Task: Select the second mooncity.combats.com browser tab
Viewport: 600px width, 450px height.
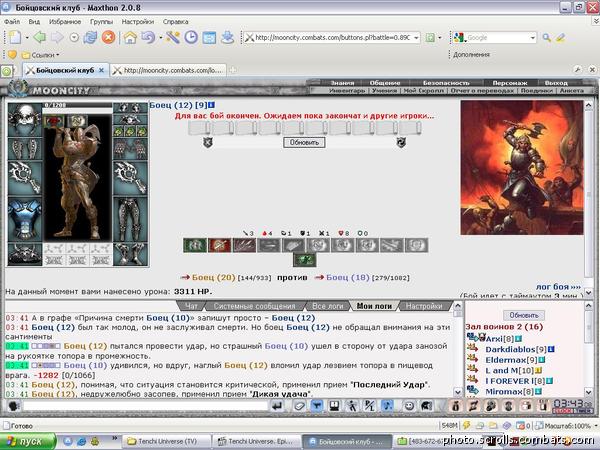Action: [x=168, y=70]
